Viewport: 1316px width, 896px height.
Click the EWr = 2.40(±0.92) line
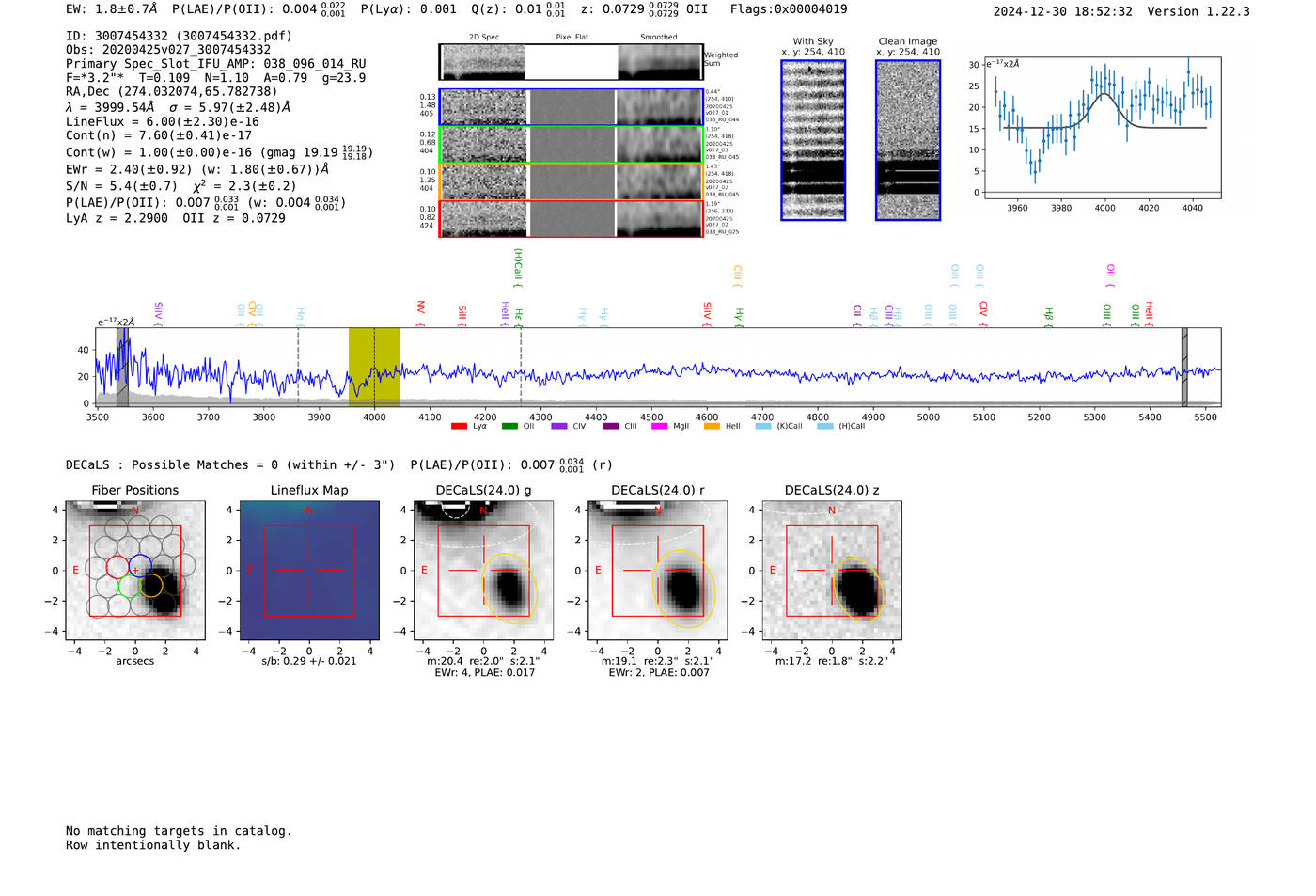point(197,169)
